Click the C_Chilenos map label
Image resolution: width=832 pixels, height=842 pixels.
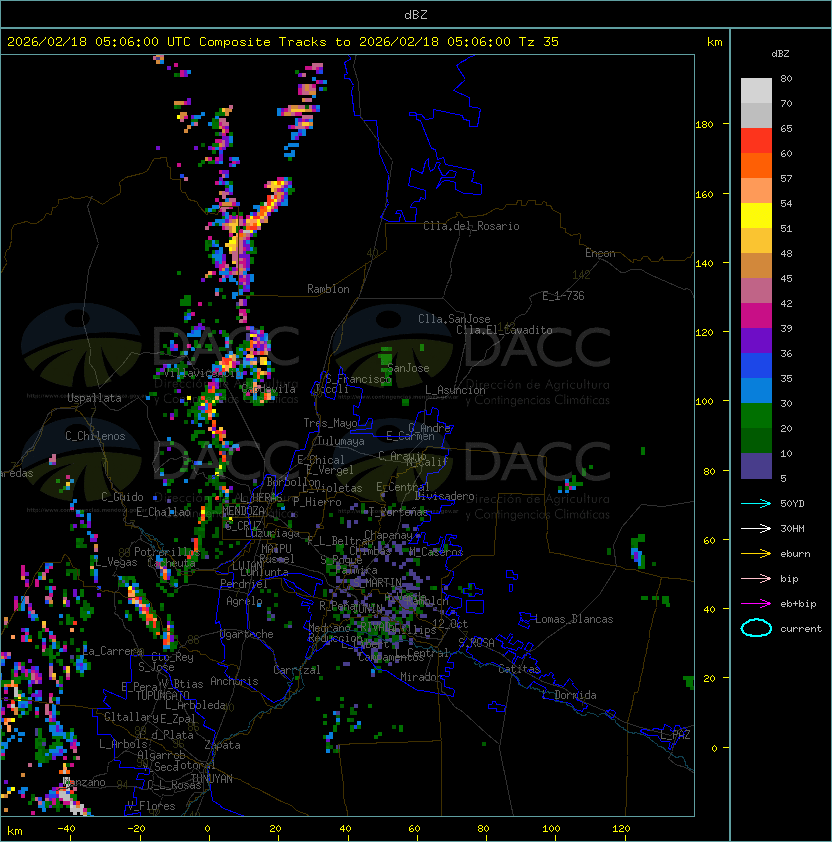95,436
